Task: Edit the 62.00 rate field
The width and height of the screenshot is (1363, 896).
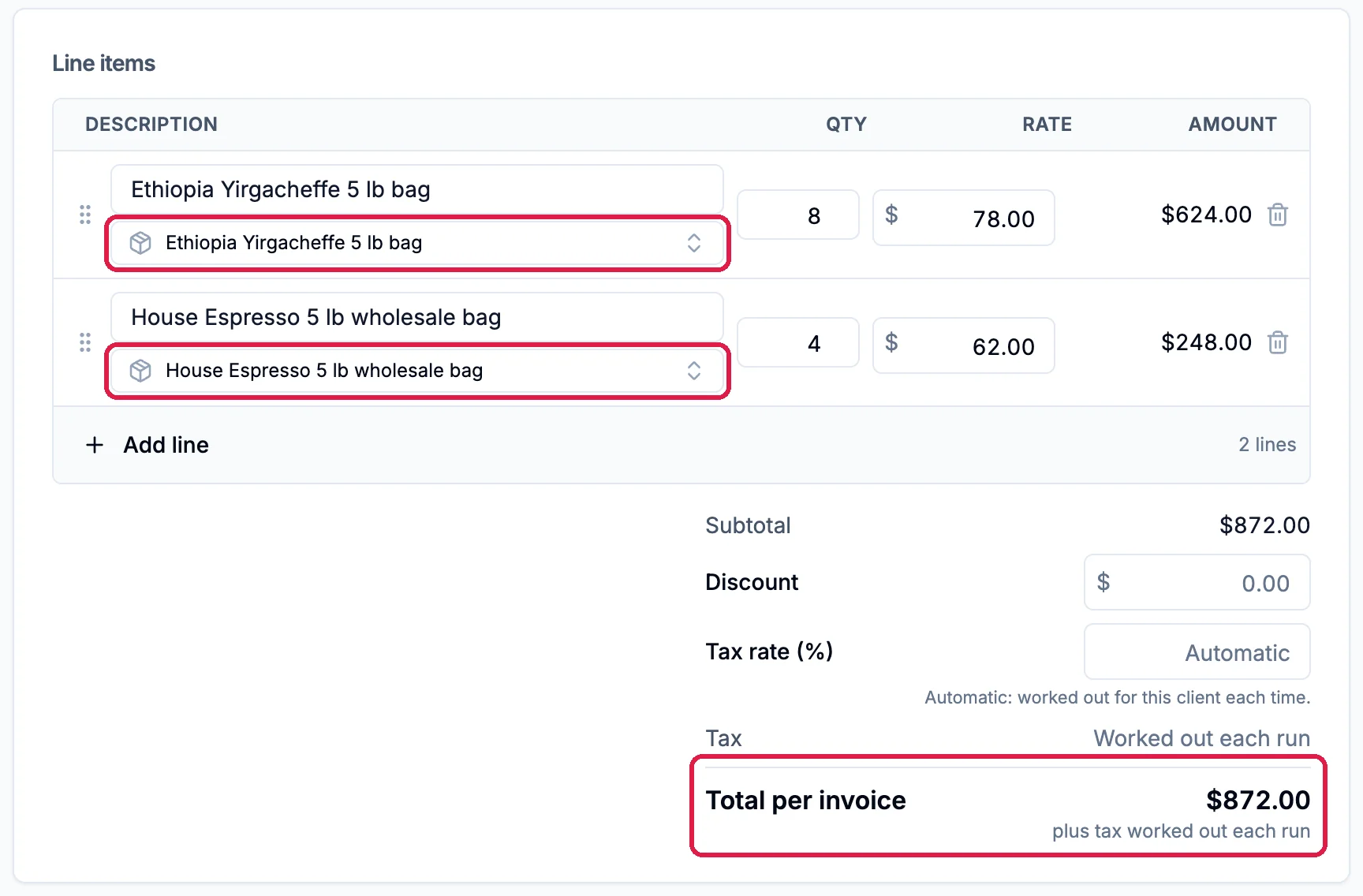Action: coord(964,345)
